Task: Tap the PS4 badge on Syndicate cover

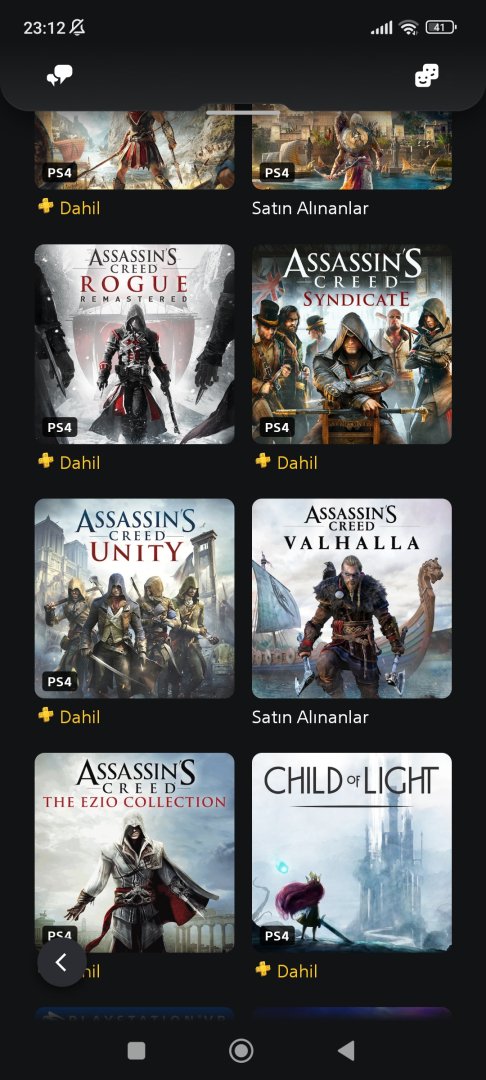Action: (277, 427)
